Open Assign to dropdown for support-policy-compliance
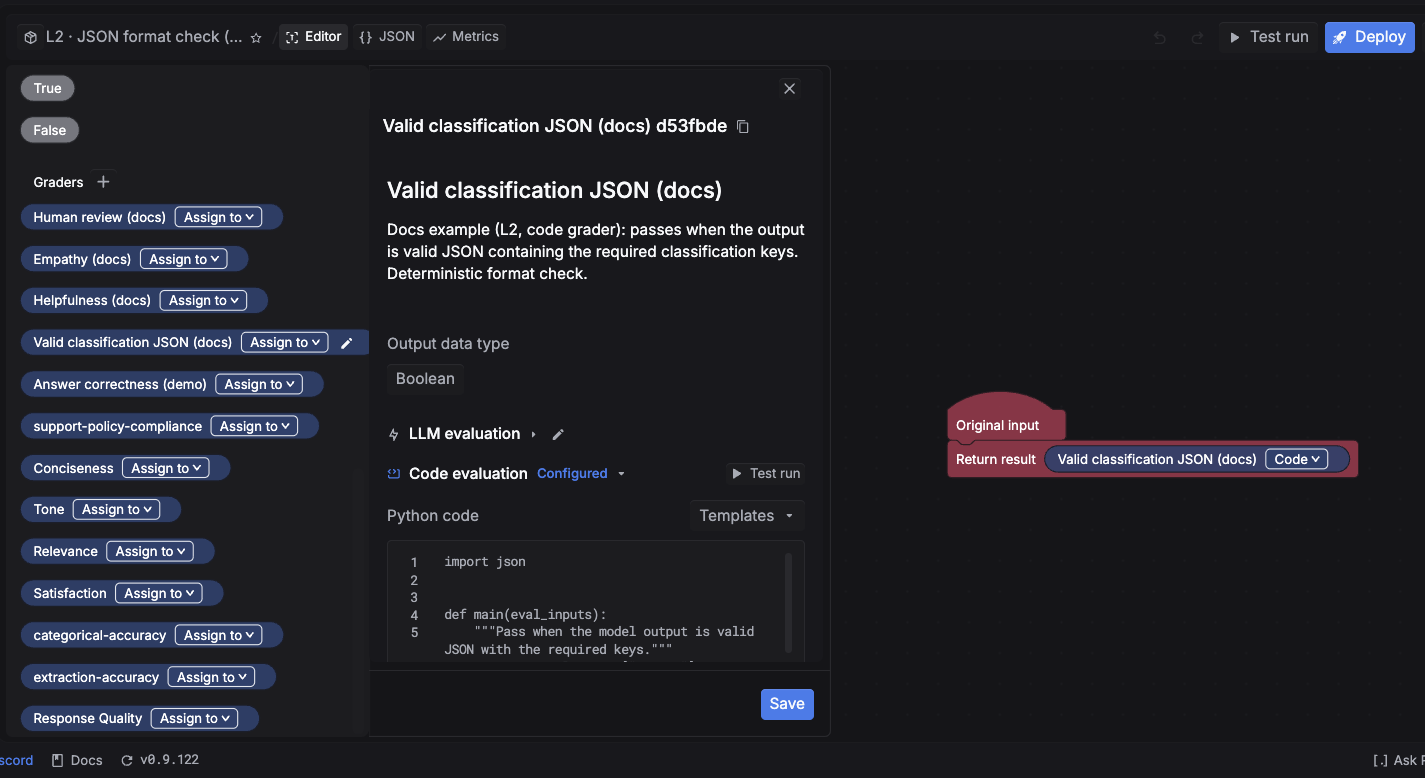1425x778 pixels. coord(254,426)
